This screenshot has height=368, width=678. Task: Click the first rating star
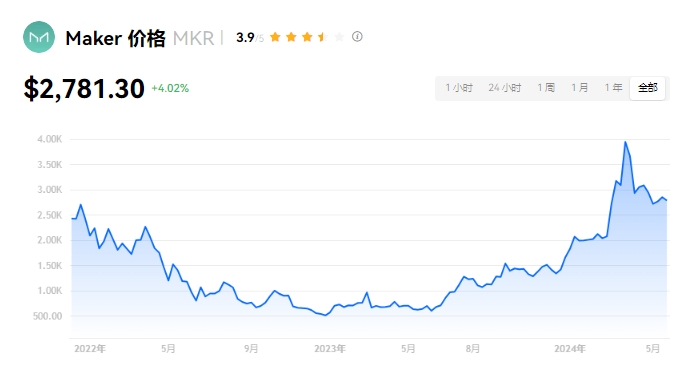(275, 37)
